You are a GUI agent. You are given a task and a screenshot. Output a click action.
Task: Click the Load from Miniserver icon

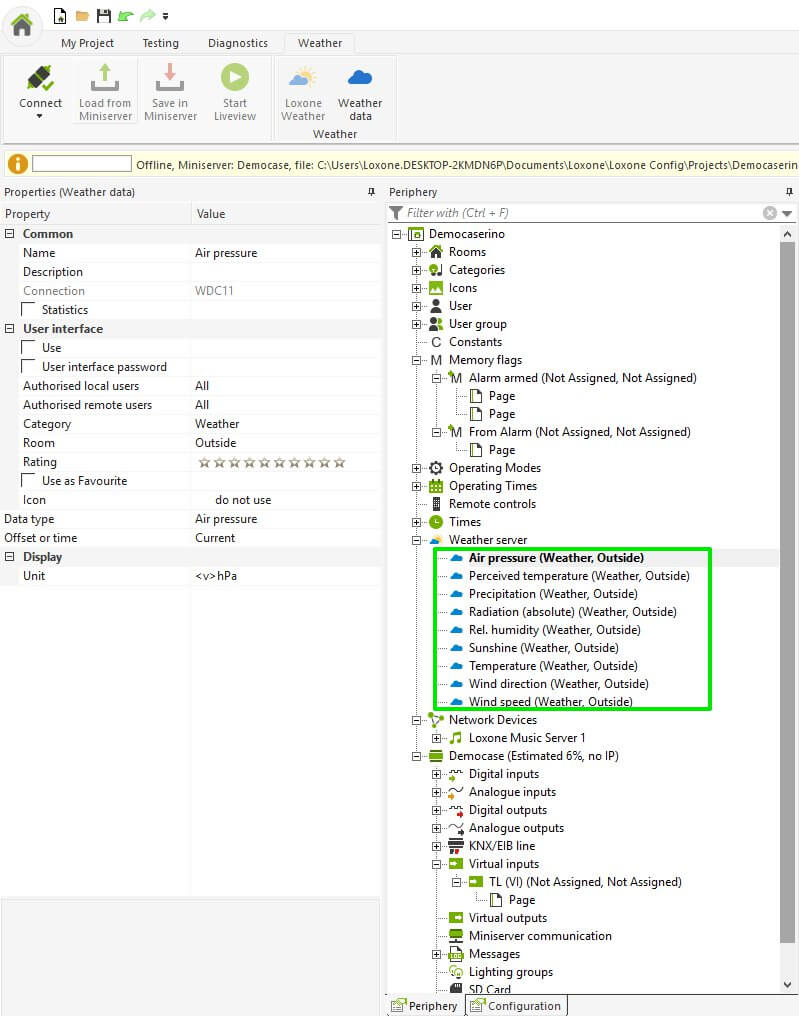[105, 80]
